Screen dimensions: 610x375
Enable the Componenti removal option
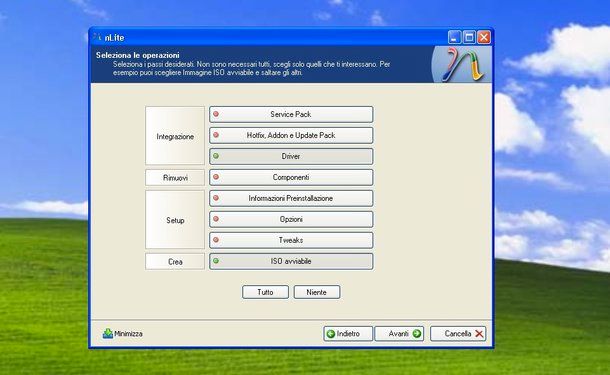coord(291,177)
